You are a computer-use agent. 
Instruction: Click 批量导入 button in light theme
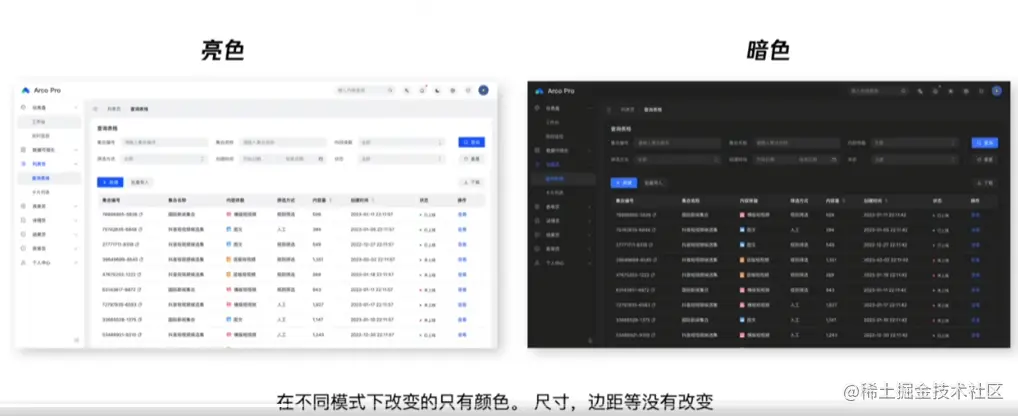coord(140,182)
